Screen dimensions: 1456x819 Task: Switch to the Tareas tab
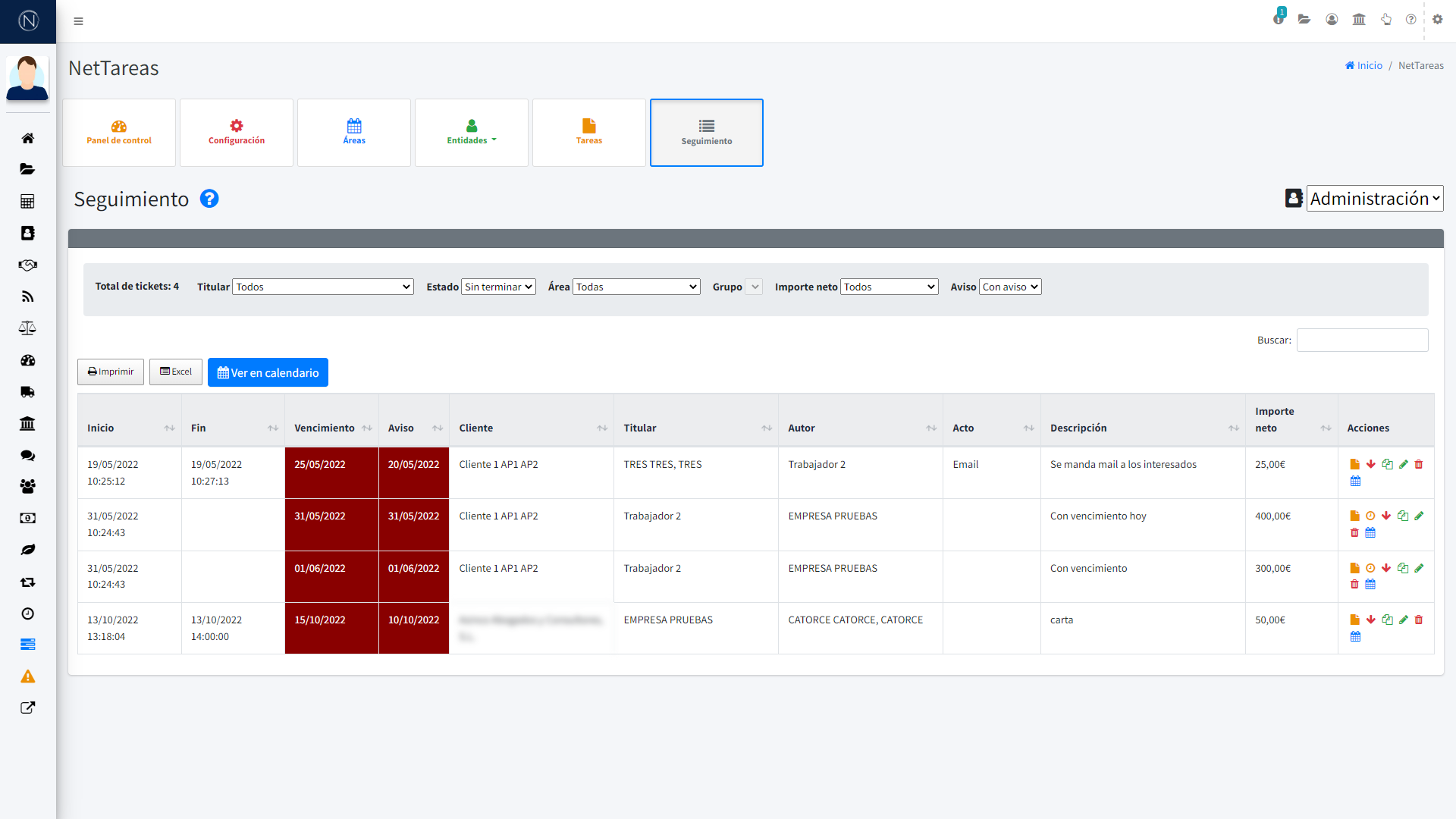pyautogui.click(x=589, y=133)
